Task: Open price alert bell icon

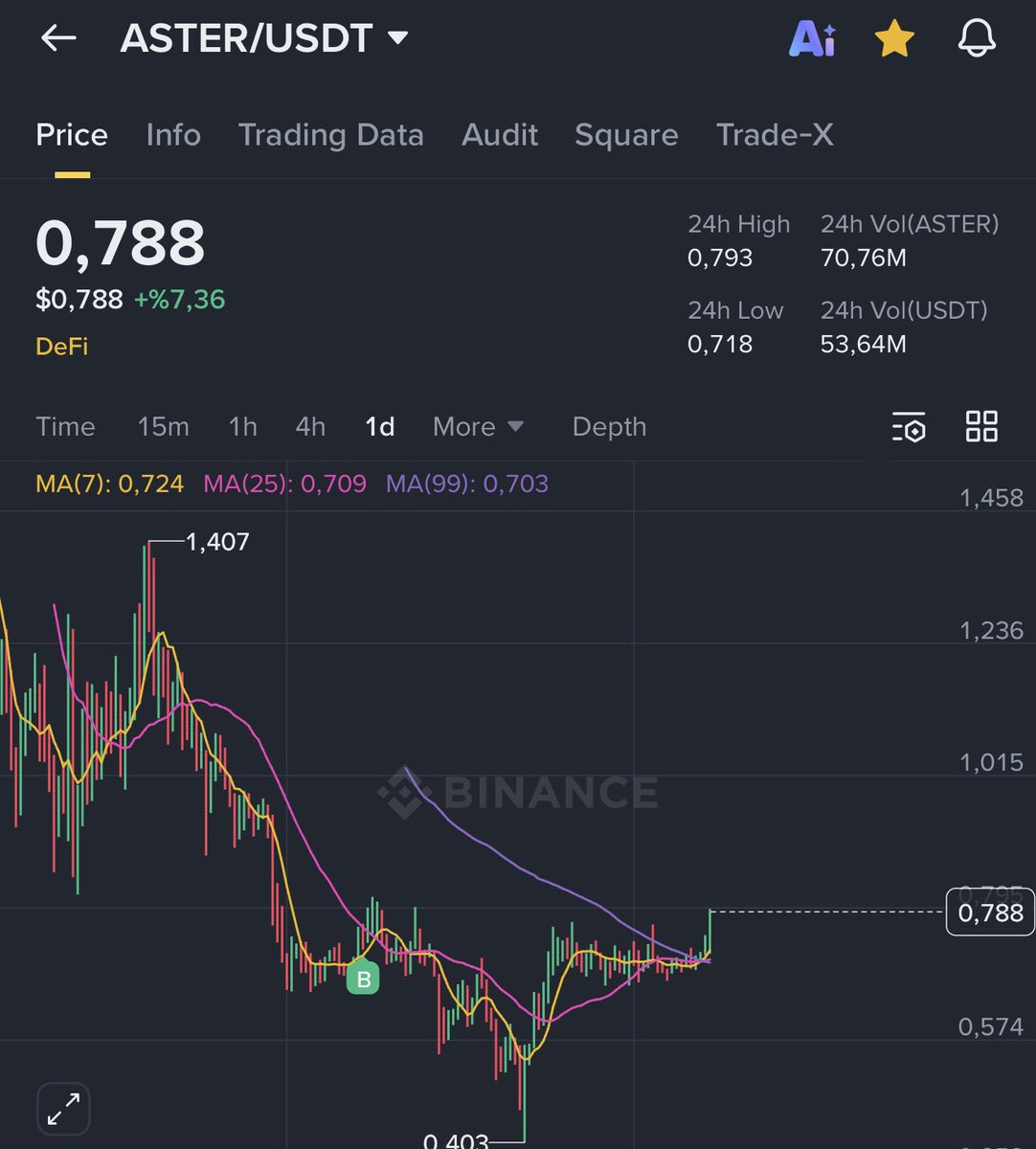Action: (x=977, y=39)
